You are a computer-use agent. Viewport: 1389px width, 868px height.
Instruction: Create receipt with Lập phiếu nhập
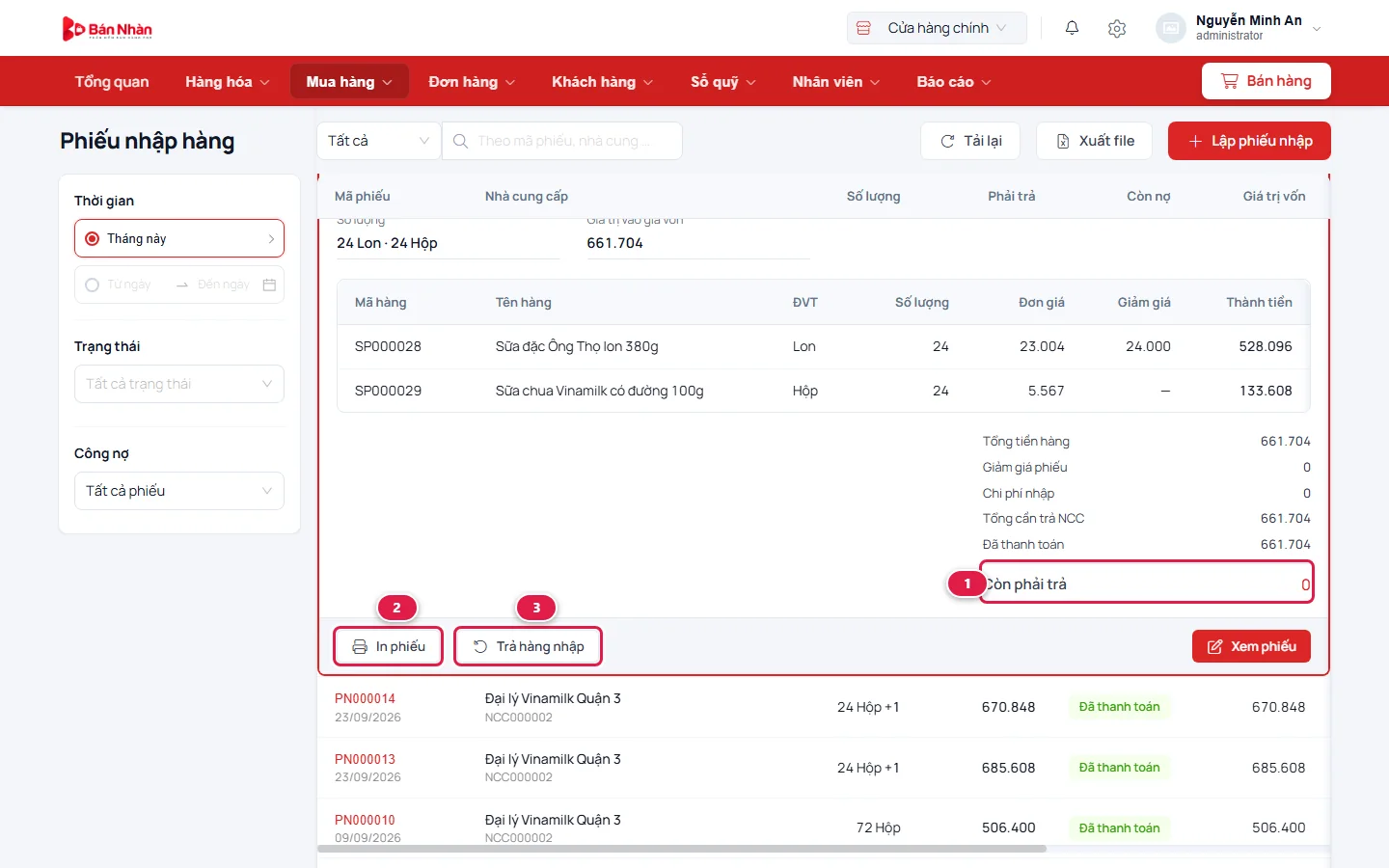1249,141
